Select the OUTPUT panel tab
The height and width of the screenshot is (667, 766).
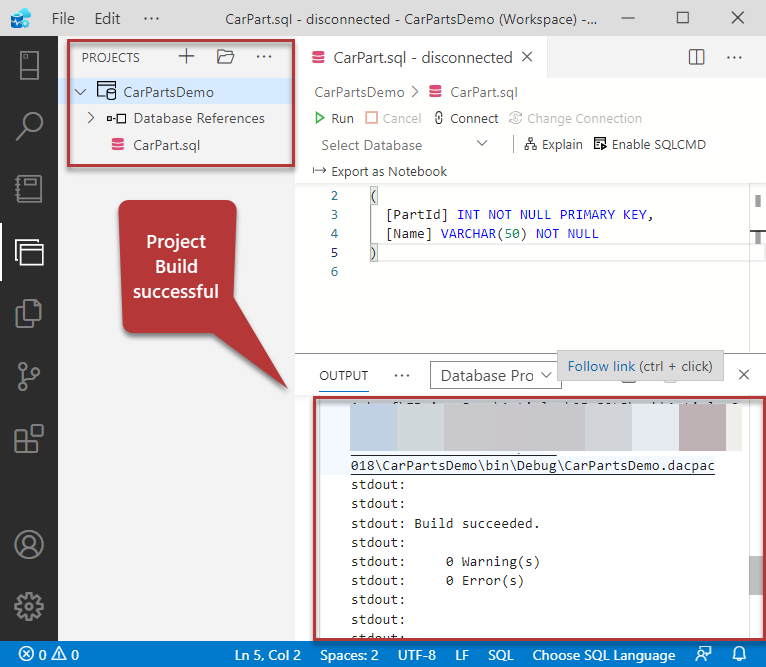pyautogui.click(x=343, y=375)
